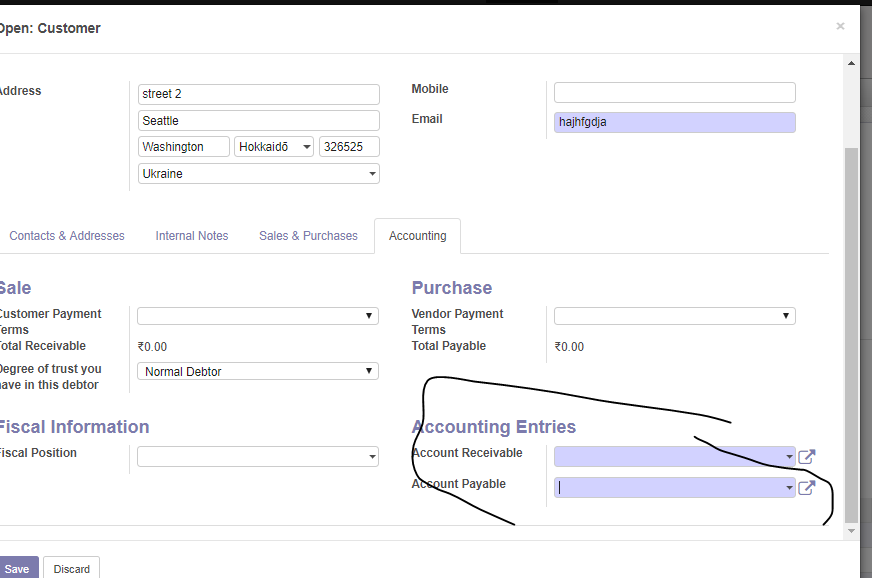
Task: Expand the Account Payable dropdown
Action: point(789,488)
